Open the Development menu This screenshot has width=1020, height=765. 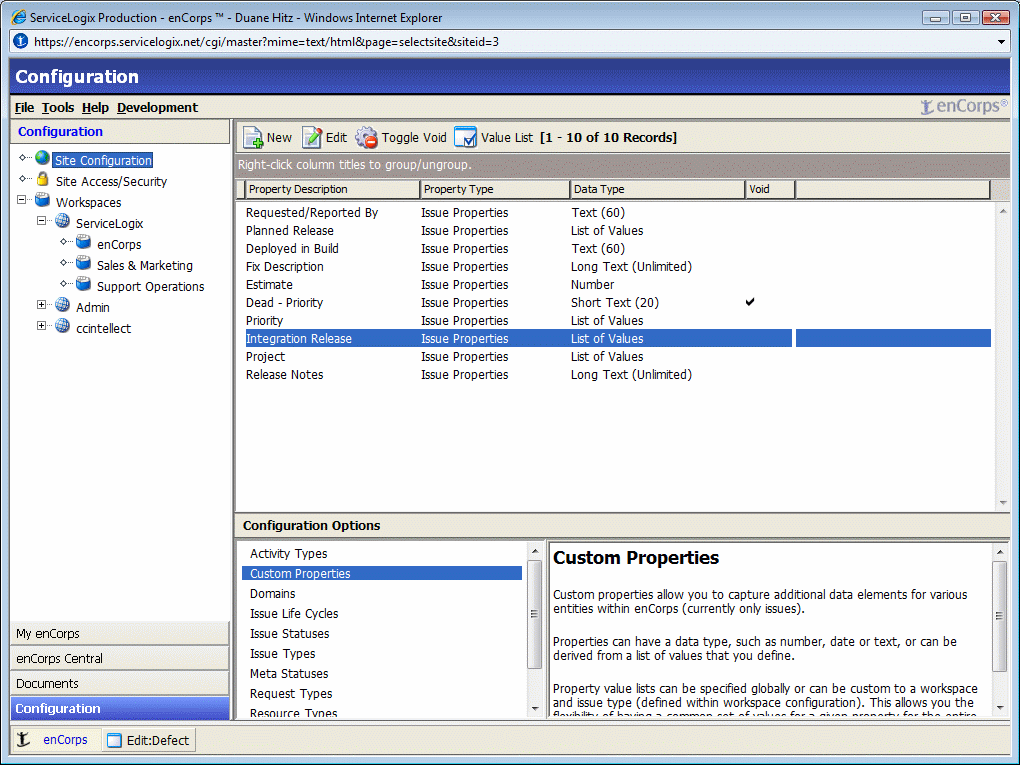157,107
